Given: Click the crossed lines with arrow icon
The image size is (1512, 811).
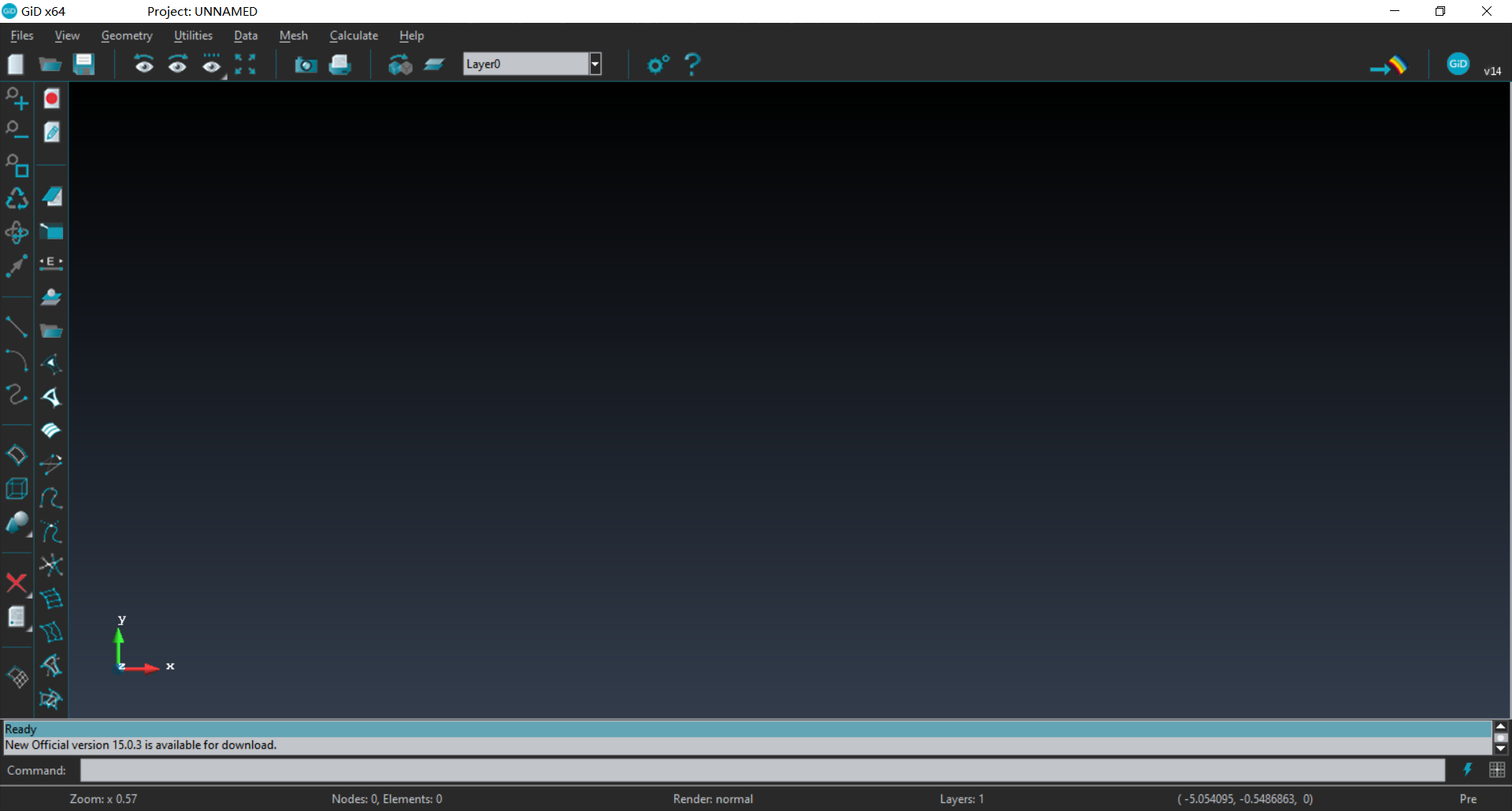Looking at the screenshot, I should pos(51,464).
